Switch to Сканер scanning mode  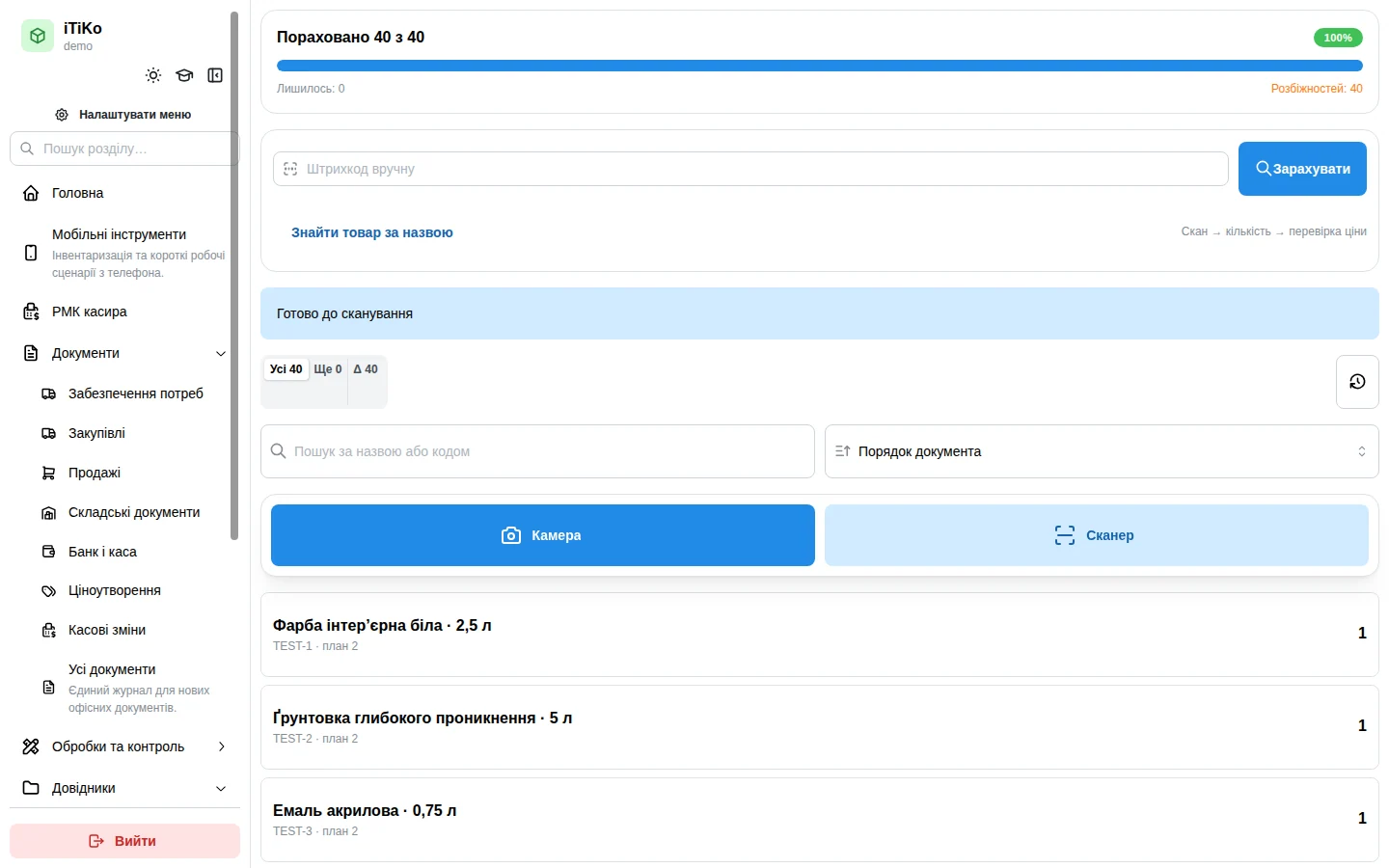[x=1097, y=535]
